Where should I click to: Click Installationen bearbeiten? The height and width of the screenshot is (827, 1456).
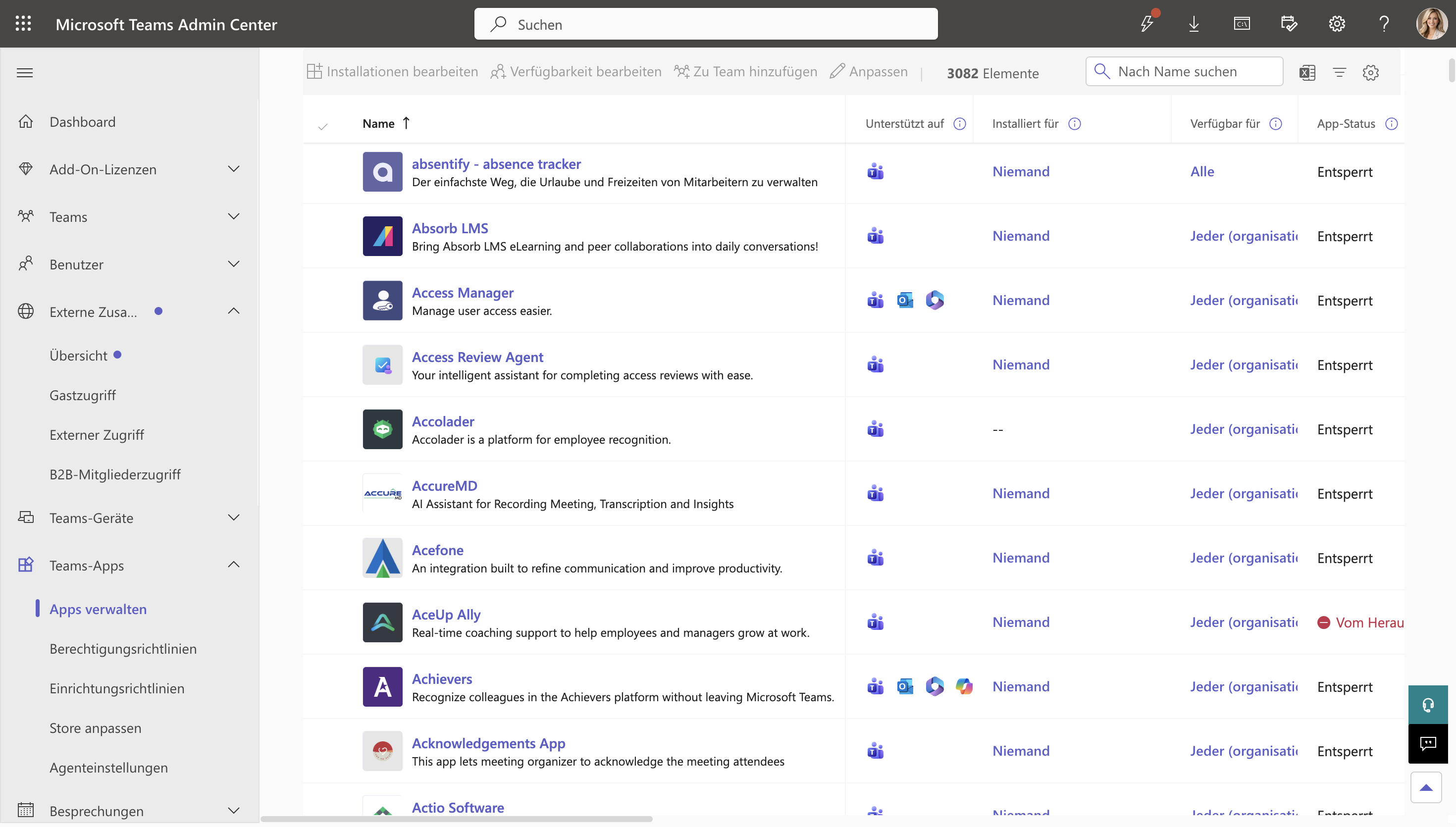click(x=392, y=72)
